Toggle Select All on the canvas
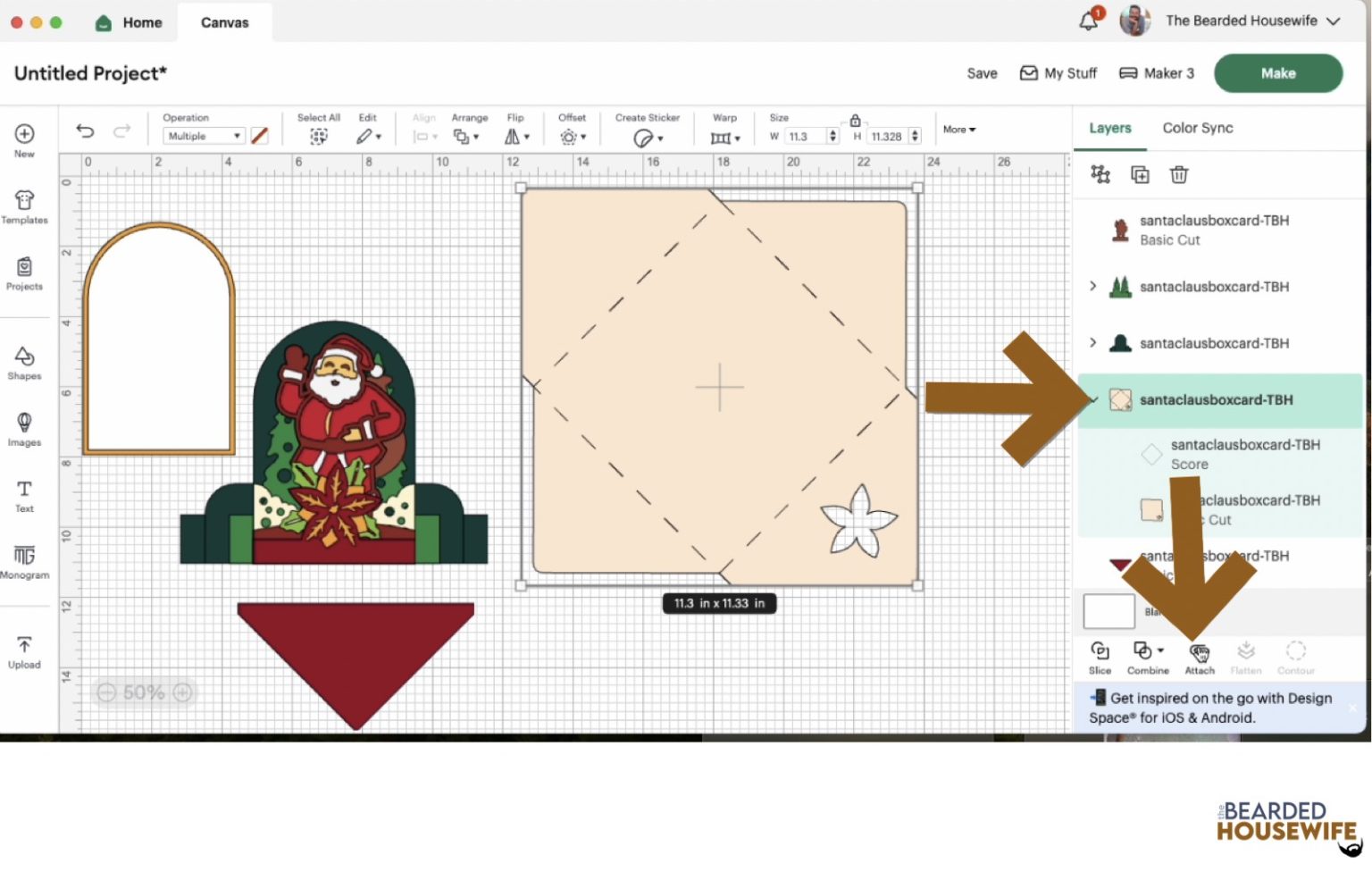 pyautogui.click(x=318, y=136)
